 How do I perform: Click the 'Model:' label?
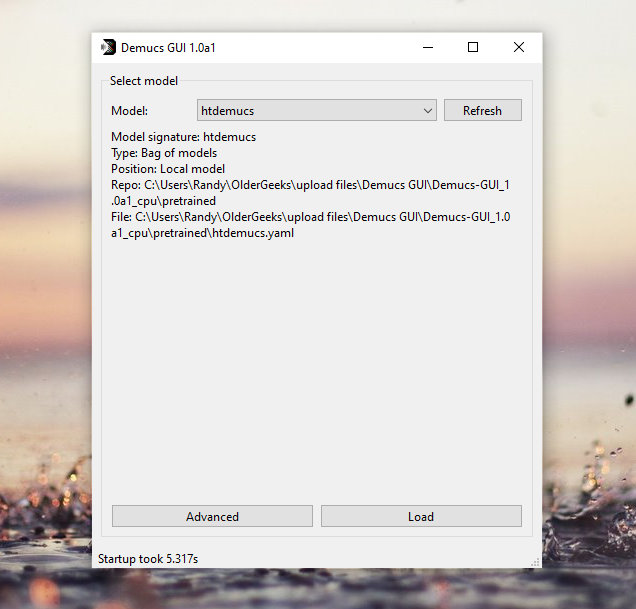(129, 111)
